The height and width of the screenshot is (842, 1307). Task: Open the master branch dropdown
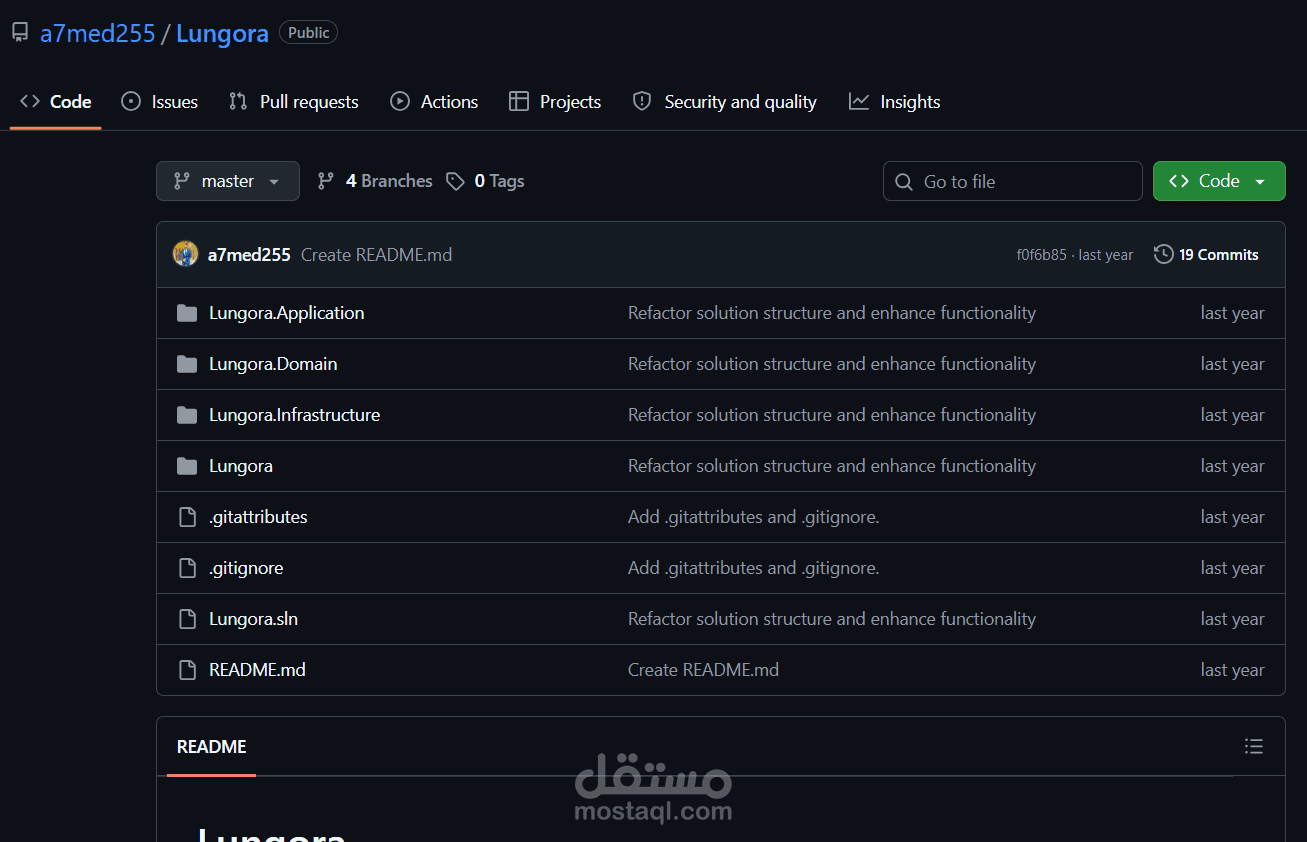click(x=228, y=181)
